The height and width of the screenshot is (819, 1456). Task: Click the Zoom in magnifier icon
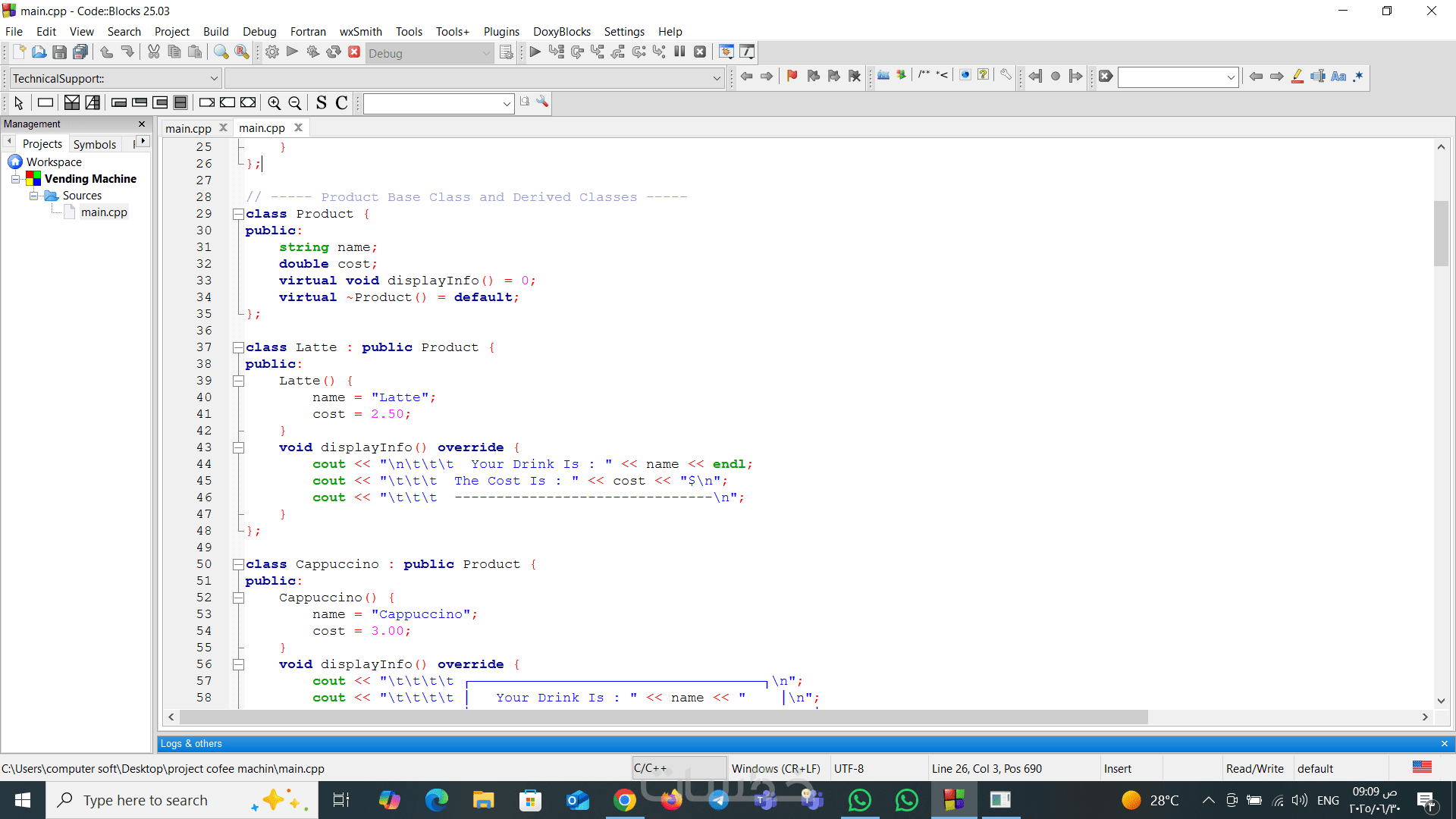(275, 103)
